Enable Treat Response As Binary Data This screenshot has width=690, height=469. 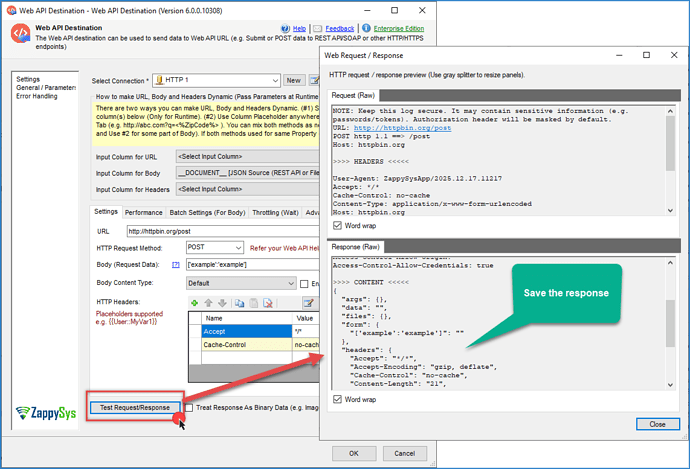pyautogui.click(x=189, y=407)
